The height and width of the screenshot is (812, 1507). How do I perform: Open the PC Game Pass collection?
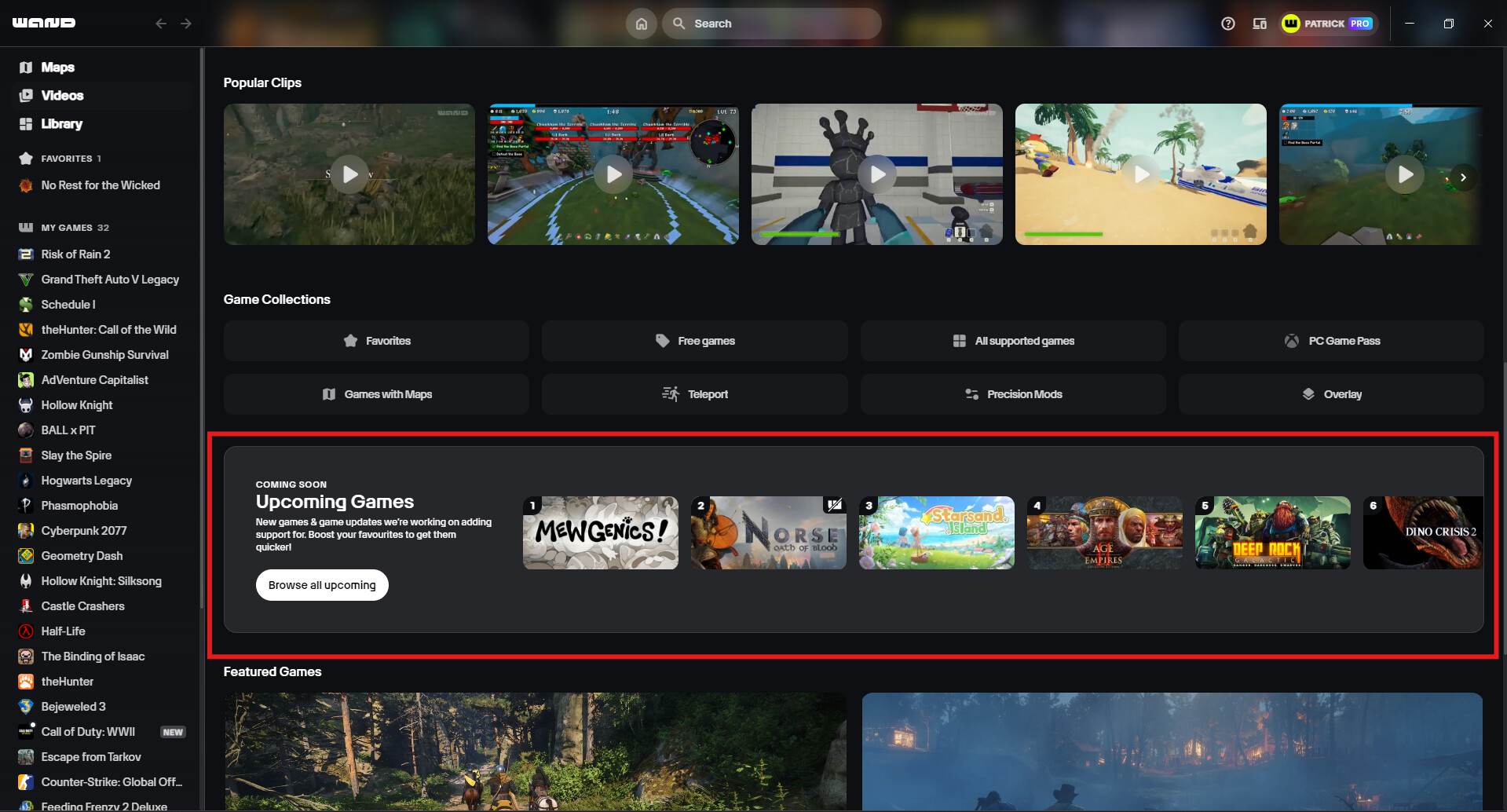pos(1330,341)
